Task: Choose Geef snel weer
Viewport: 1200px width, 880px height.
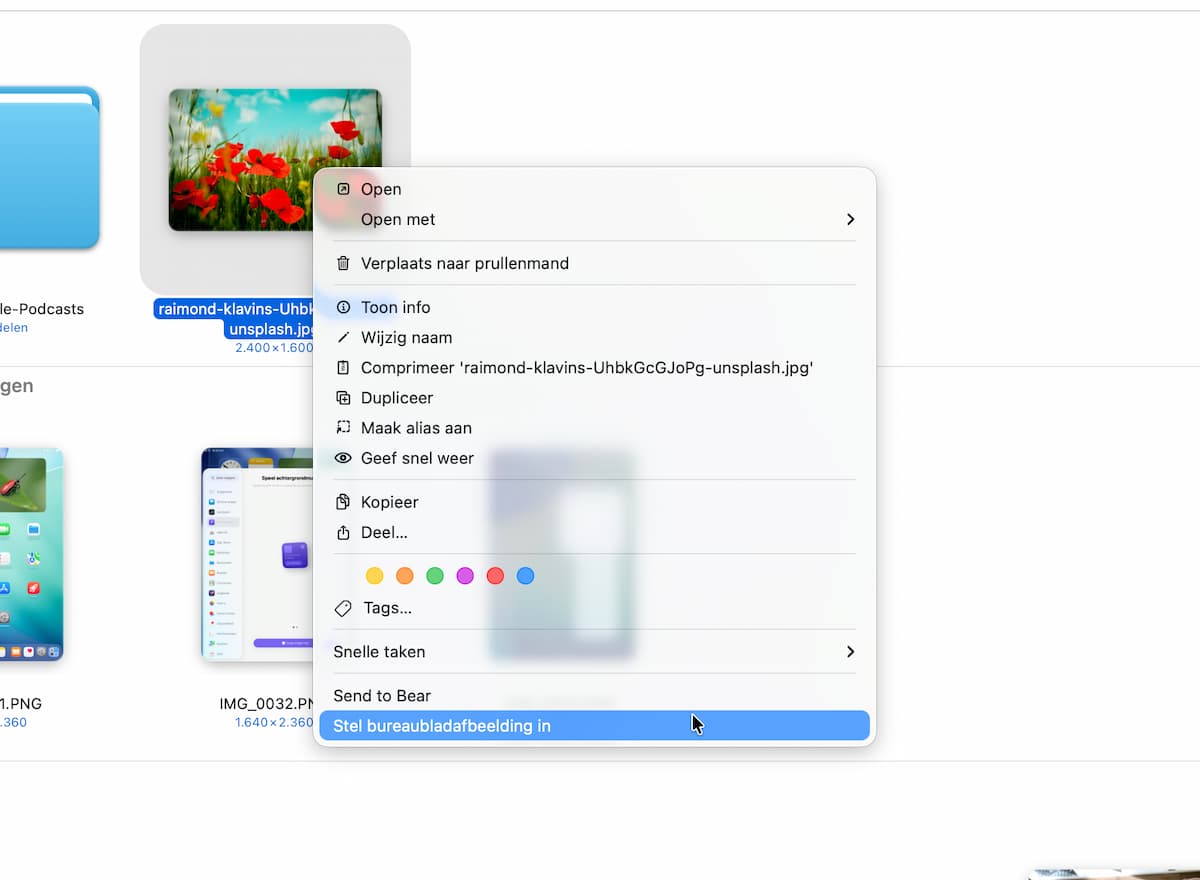Action: (x=595, y=458)
